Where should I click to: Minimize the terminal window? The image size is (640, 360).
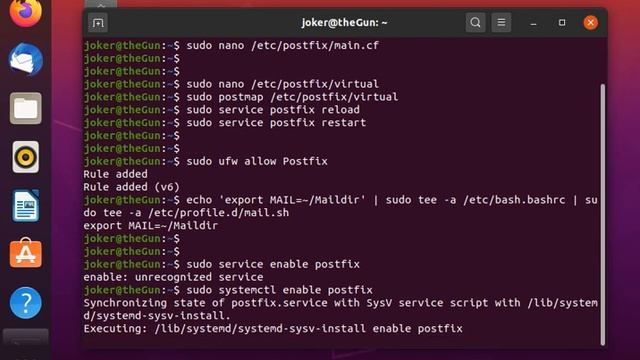[533, 23]
